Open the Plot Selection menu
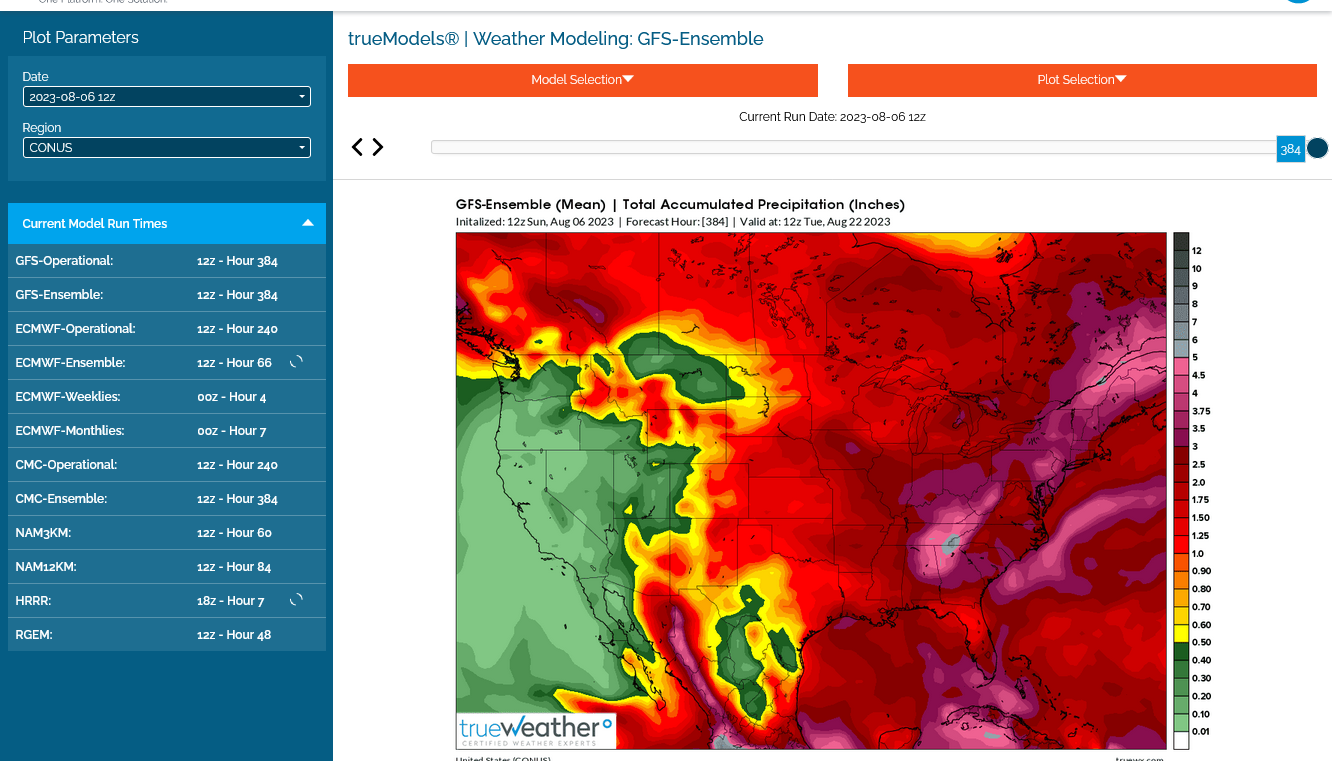Screen dimensions: 1332x761 pyautogui.click(x=1082, y=80)
